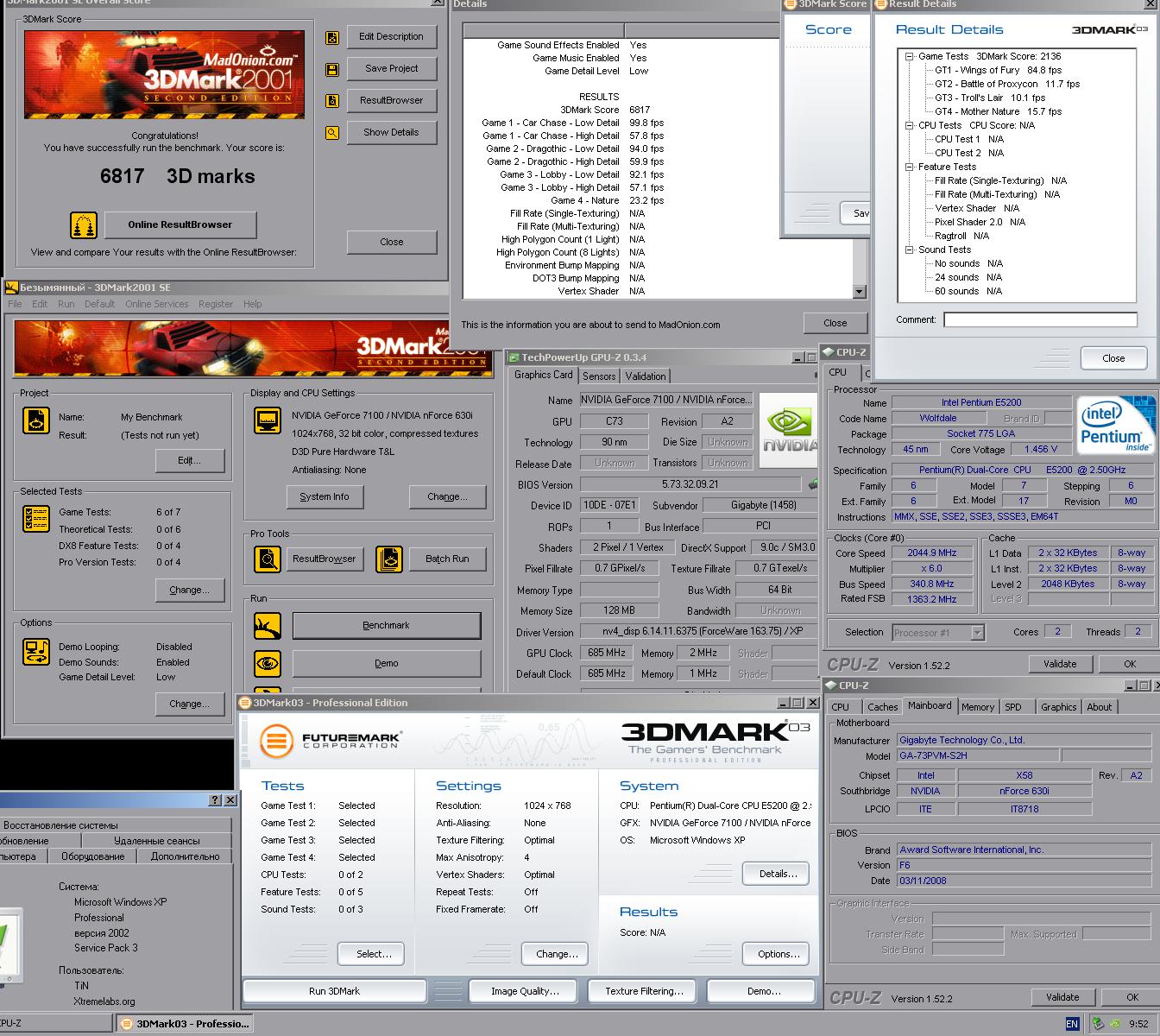Click the 3DMark03 taskbar button

pos(184,1024)
